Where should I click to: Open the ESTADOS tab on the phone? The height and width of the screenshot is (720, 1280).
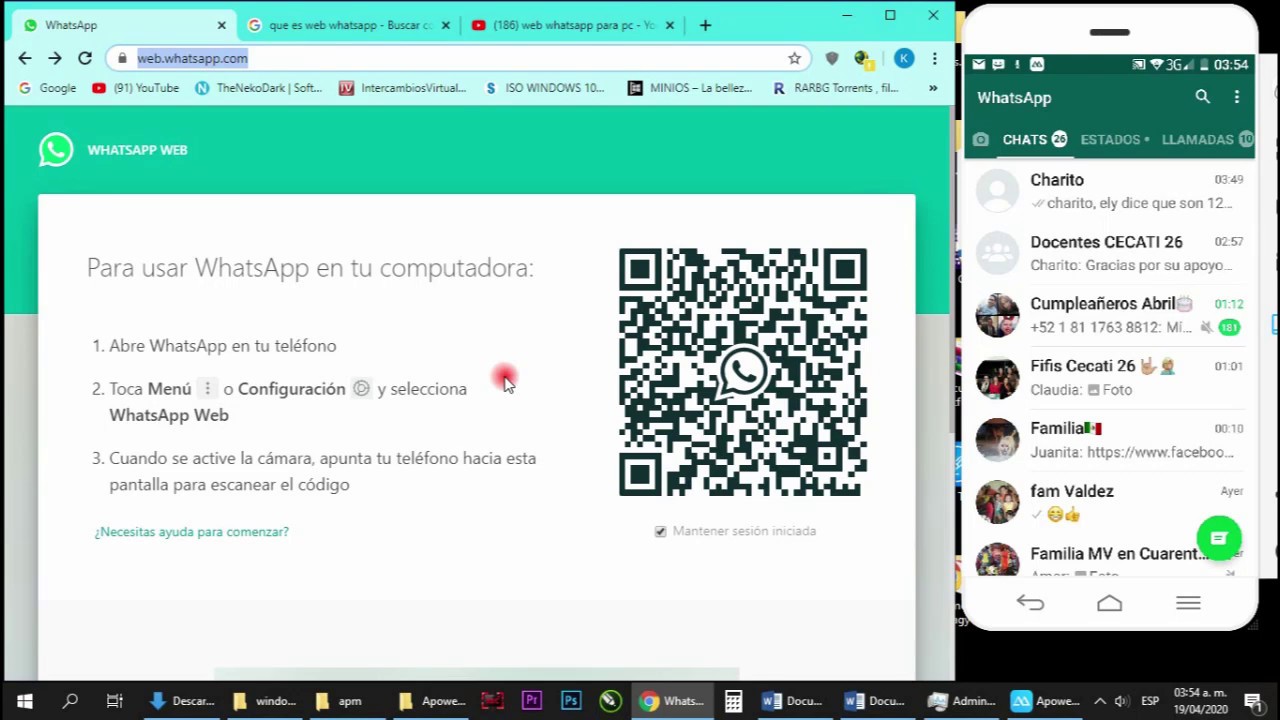click(x=1114, y=140)
